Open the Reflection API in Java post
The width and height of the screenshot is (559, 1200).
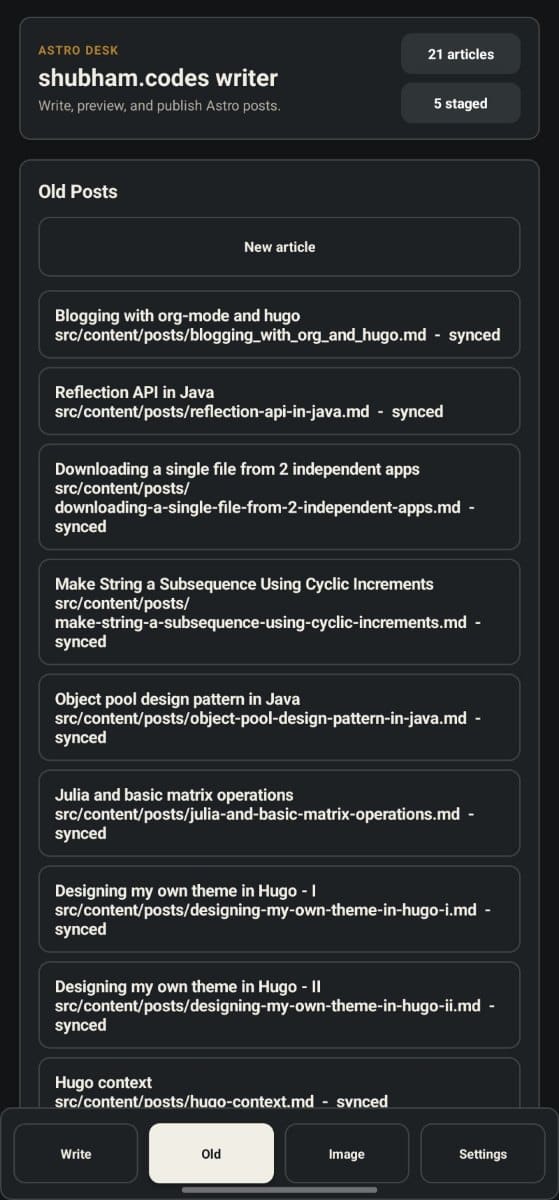[279, 401]
